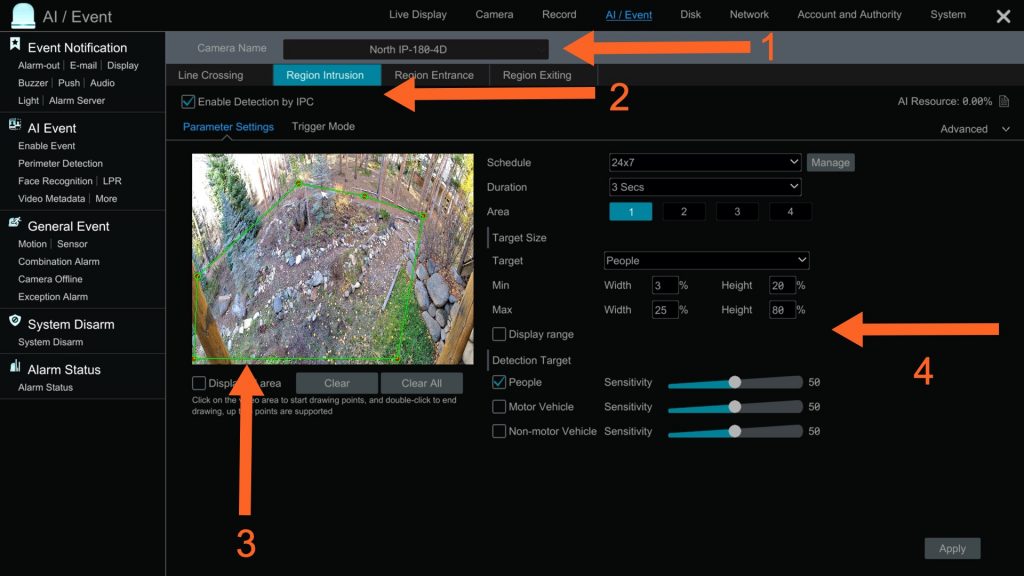Switch to the Line Crossing tab

pyautogui.click(x=210, y=75)
